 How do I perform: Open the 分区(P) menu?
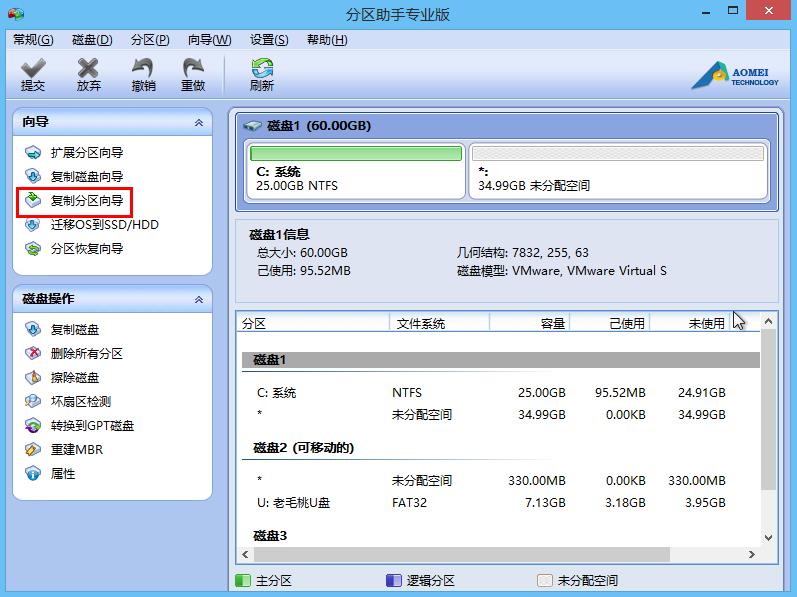150,40
